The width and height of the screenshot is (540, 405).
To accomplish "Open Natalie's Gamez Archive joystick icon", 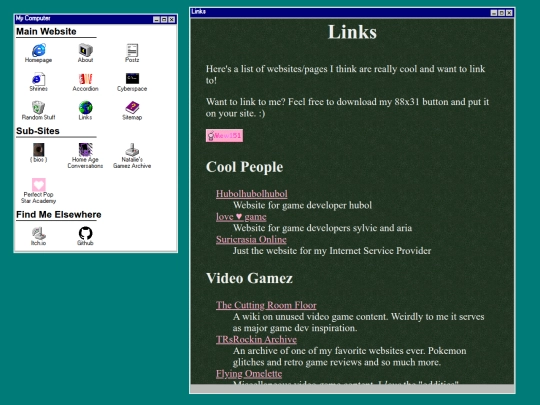I will 132,150.
